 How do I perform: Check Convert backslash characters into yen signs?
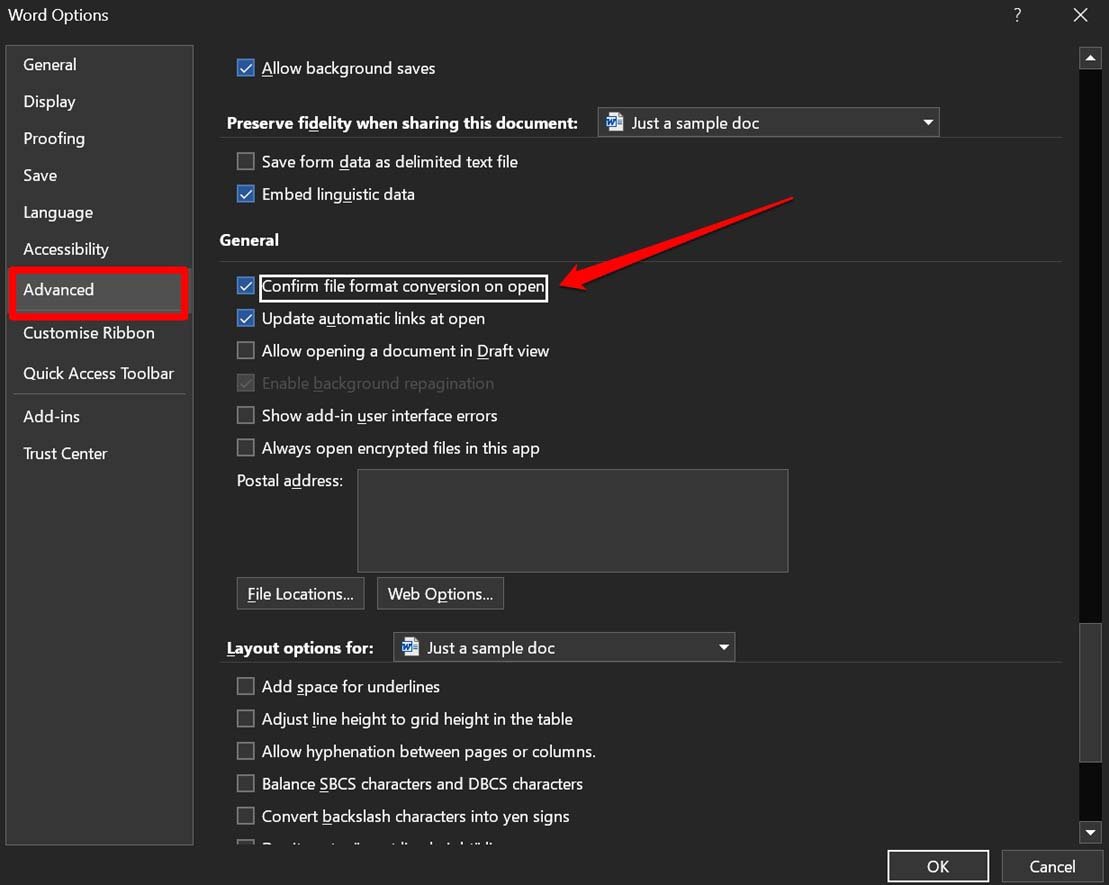[245, 816]
